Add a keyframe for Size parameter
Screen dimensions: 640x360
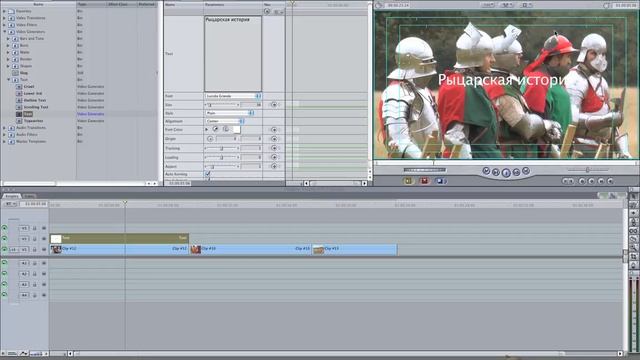point(274,105)
